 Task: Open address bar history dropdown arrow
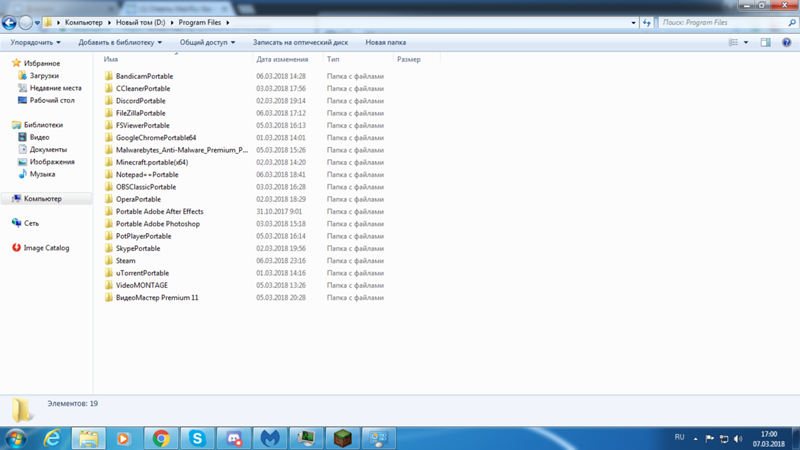[x=633, y=22]
